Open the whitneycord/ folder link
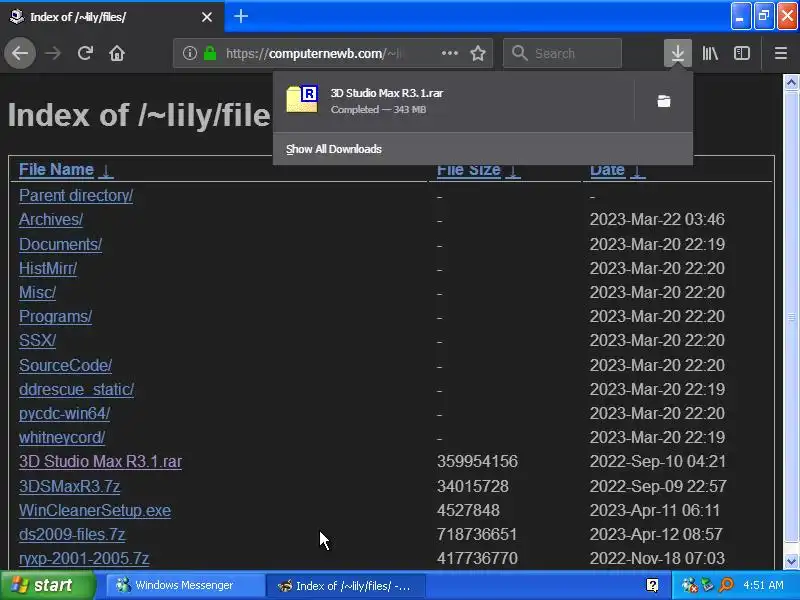 62,437
